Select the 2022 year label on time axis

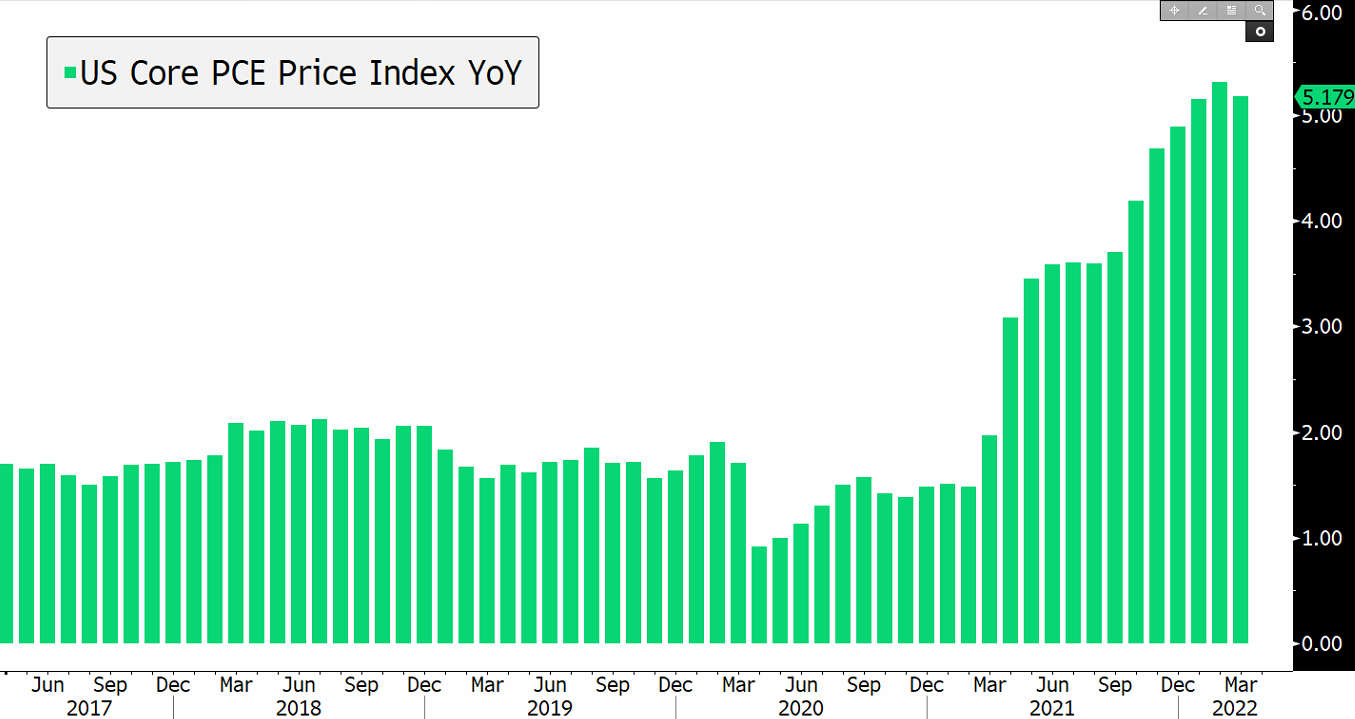coord(1237,708)
